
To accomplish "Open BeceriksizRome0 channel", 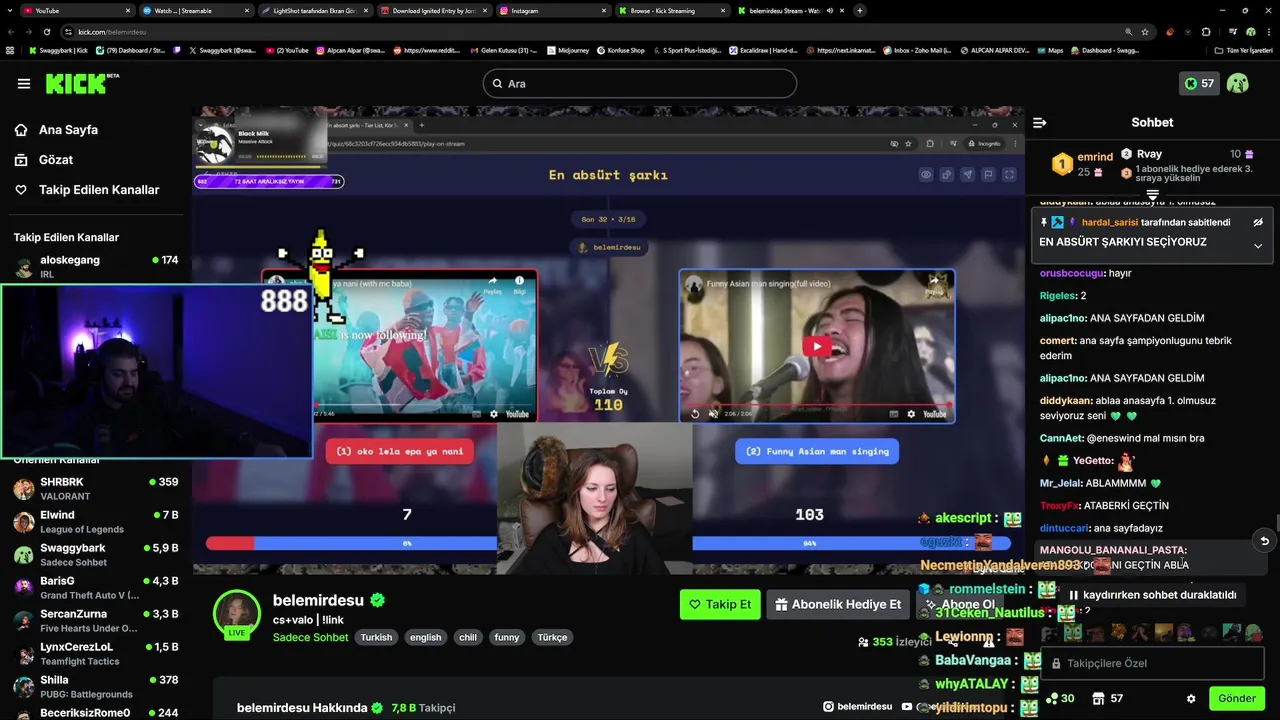I will (96, 713).
